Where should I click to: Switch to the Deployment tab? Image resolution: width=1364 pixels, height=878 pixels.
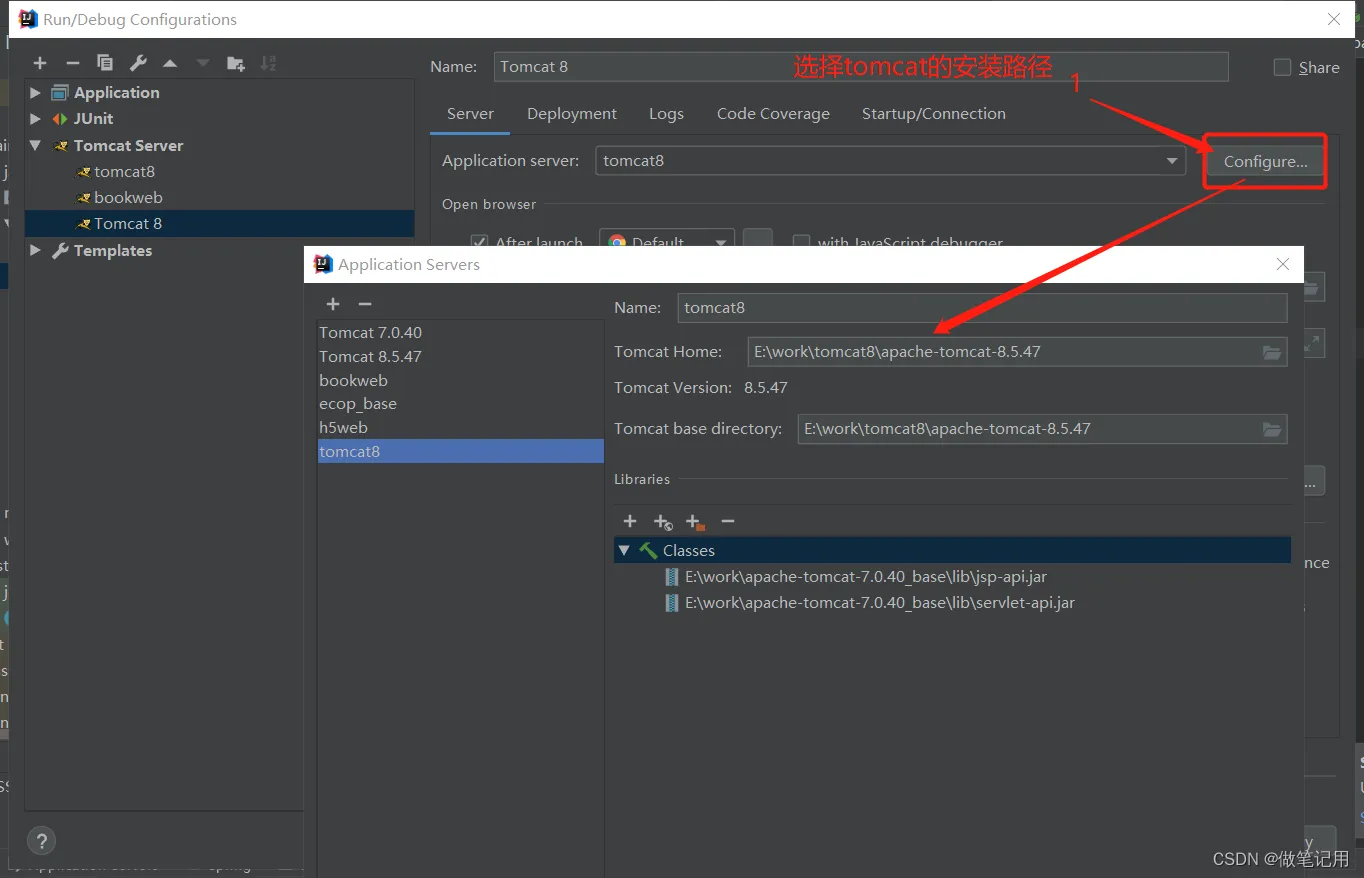(572, 114)
